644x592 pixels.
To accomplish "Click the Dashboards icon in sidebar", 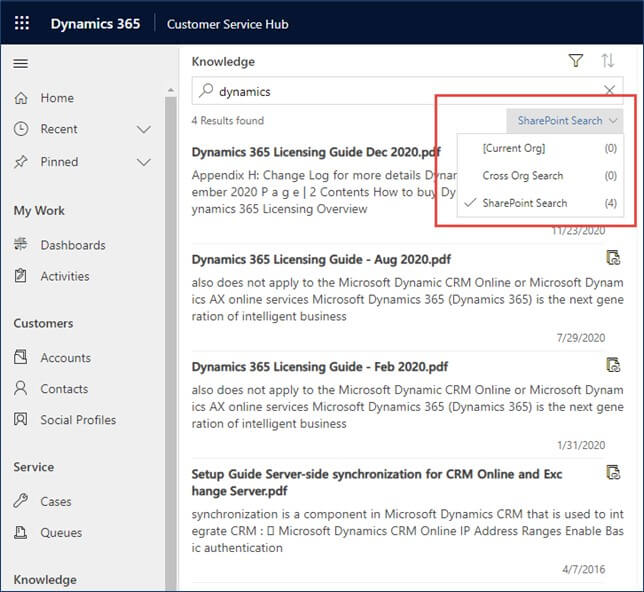I will [21, 244].
